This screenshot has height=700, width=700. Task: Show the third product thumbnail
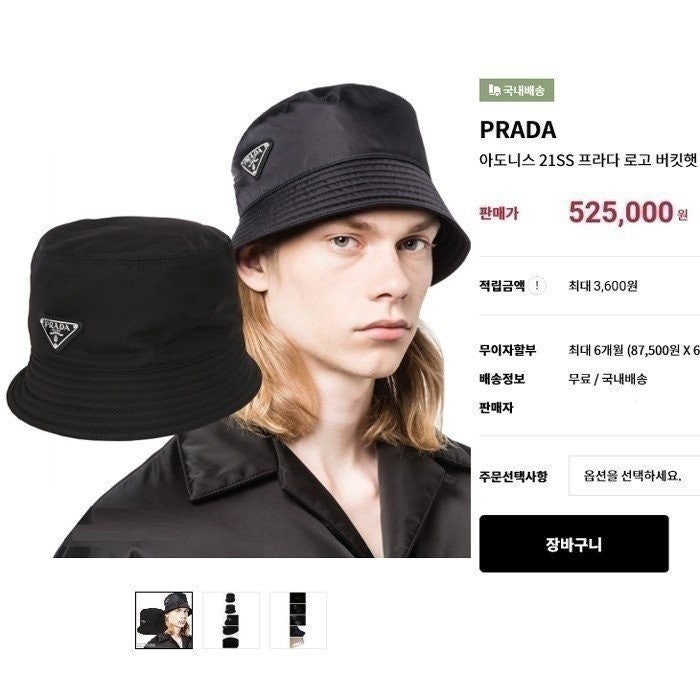(298, 620)
